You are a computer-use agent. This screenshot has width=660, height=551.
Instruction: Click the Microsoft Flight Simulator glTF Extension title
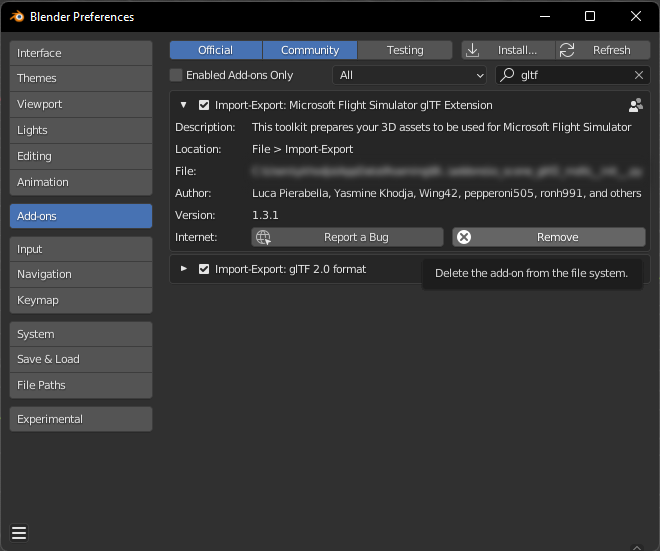point(354,105)
